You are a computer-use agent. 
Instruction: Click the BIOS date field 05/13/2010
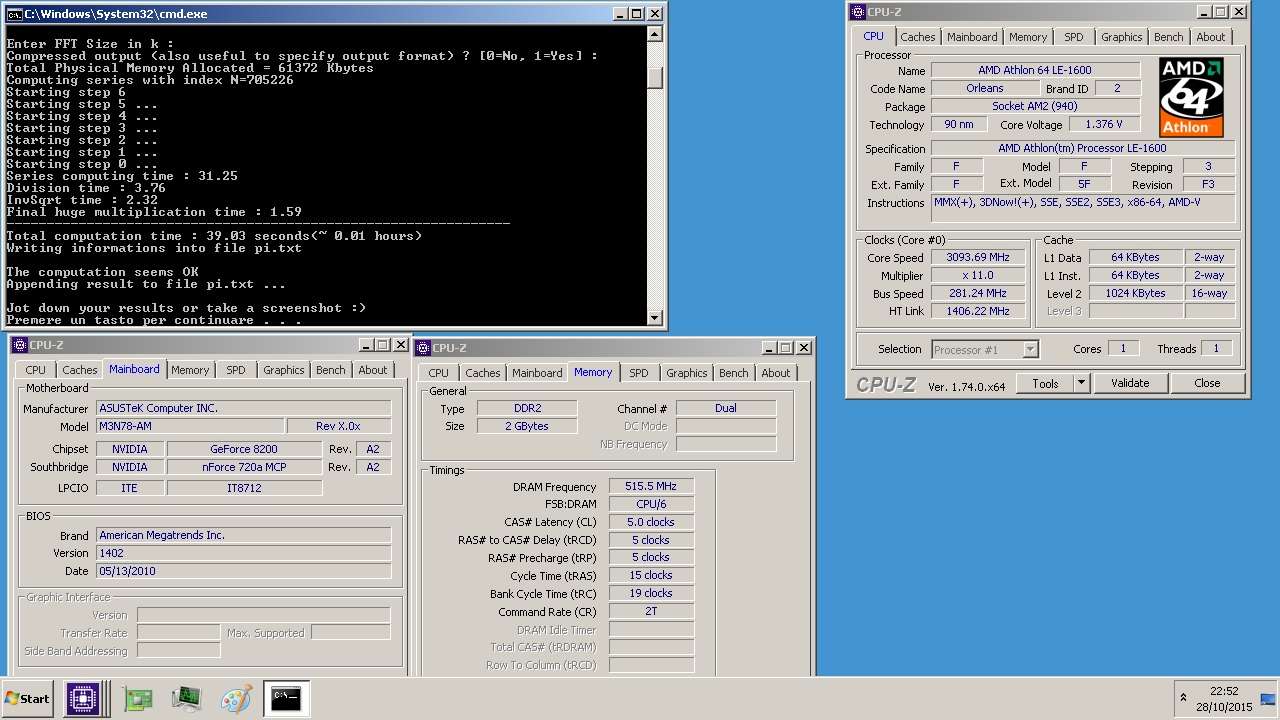pyautogui.click(x=243, y=572)
